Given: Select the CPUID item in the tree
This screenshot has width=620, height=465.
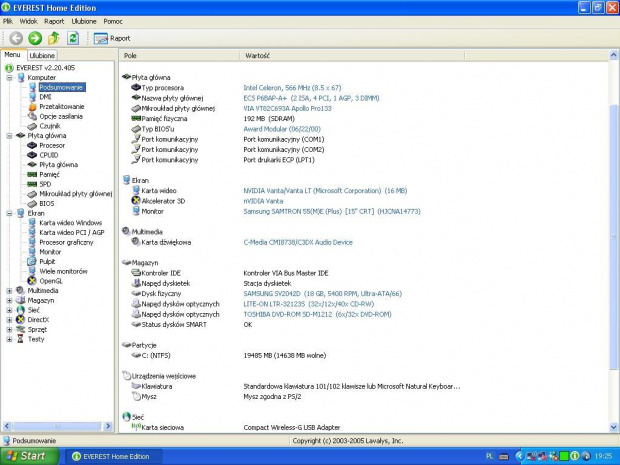Looking at the screenshot, I should pyautogui.click(x=51, y=155).
